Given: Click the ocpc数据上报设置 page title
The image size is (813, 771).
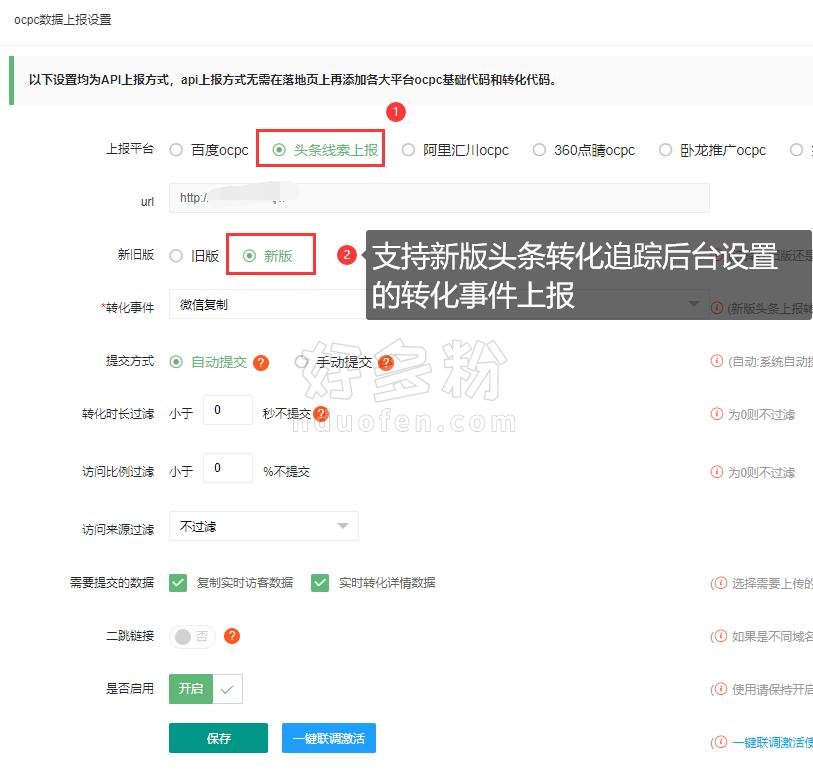Looking at the screenshot, I should tap(63, 20).
